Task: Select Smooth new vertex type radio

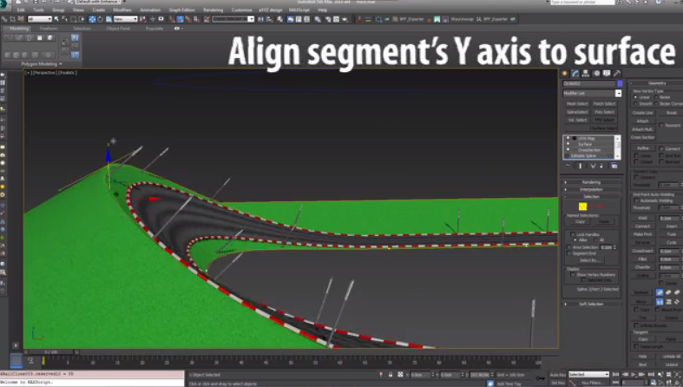Action: (636, 104)
